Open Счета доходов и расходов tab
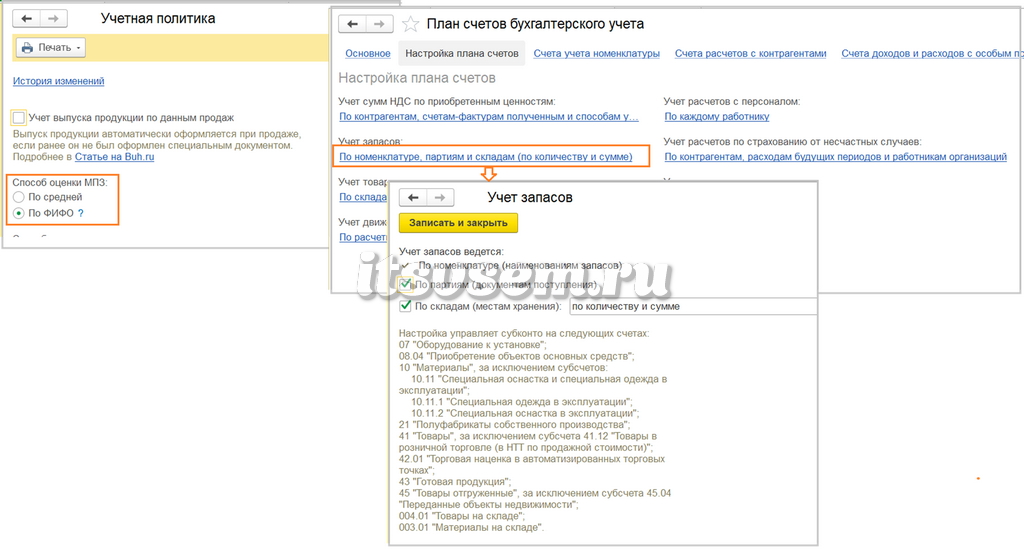This screenshot has width=1024, height=549. point(931,54)
